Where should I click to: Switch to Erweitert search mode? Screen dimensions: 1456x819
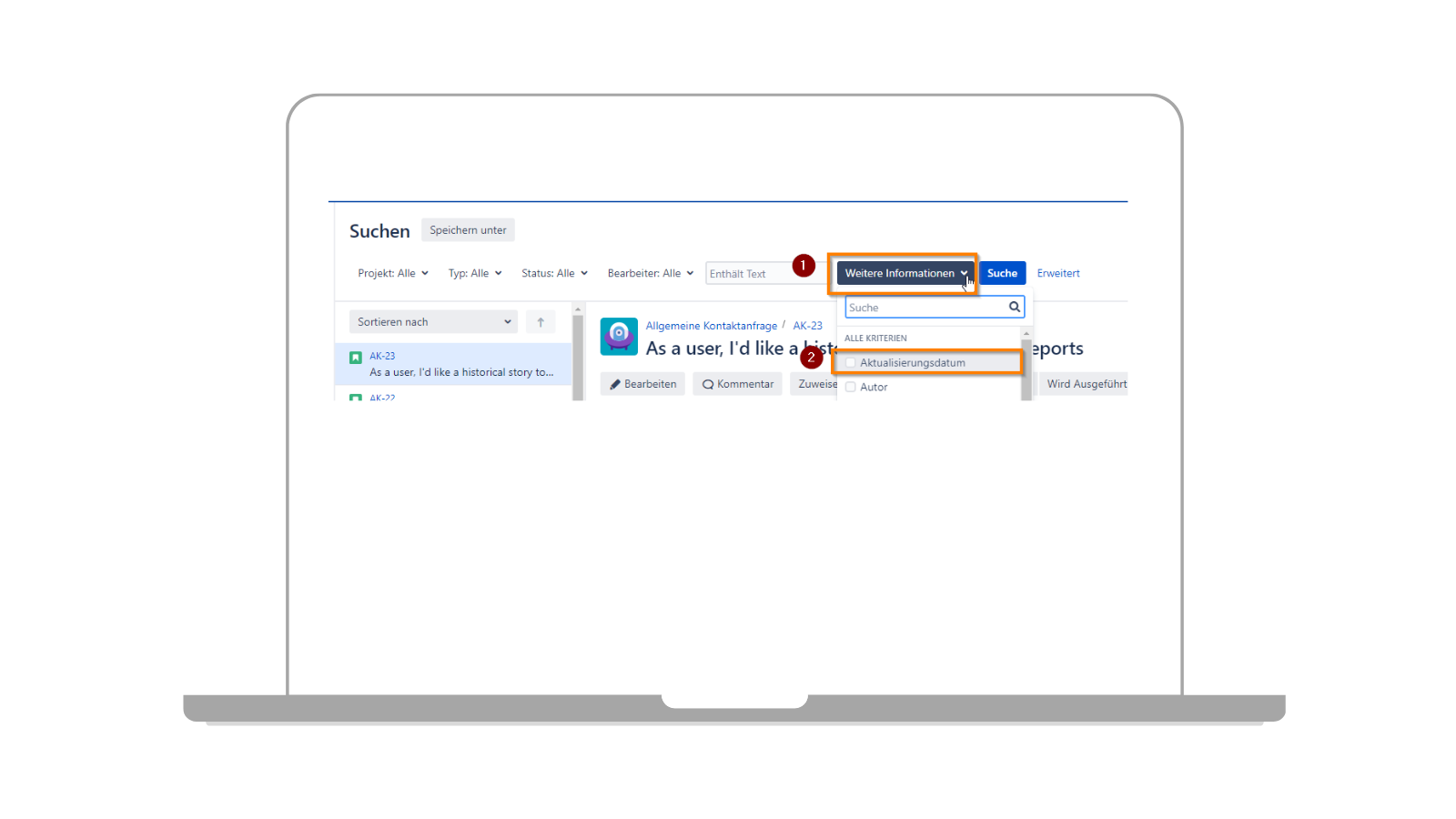click(1058, 274)
